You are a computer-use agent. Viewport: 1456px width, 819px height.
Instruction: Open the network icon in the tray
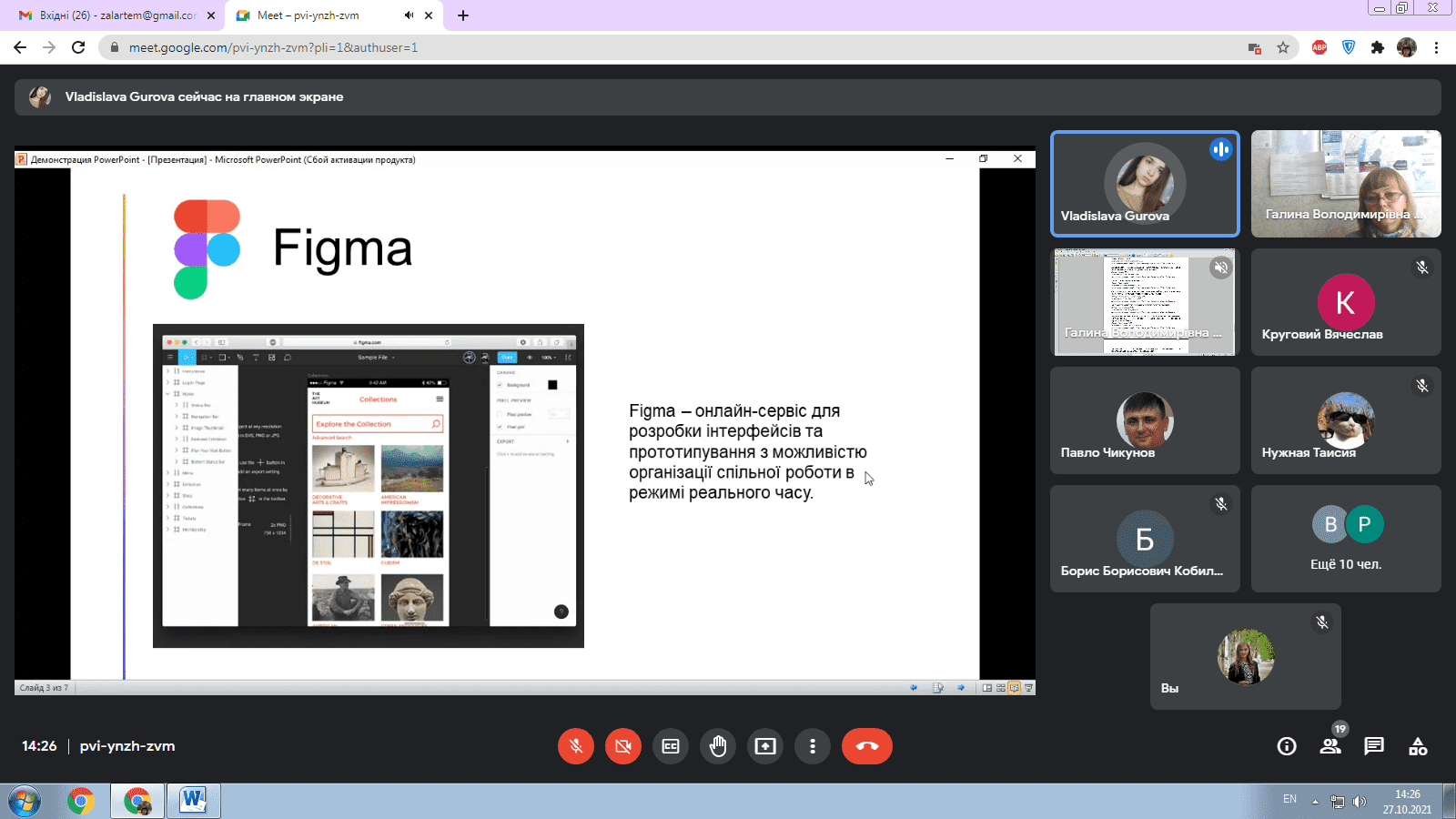pos(1338,802)
